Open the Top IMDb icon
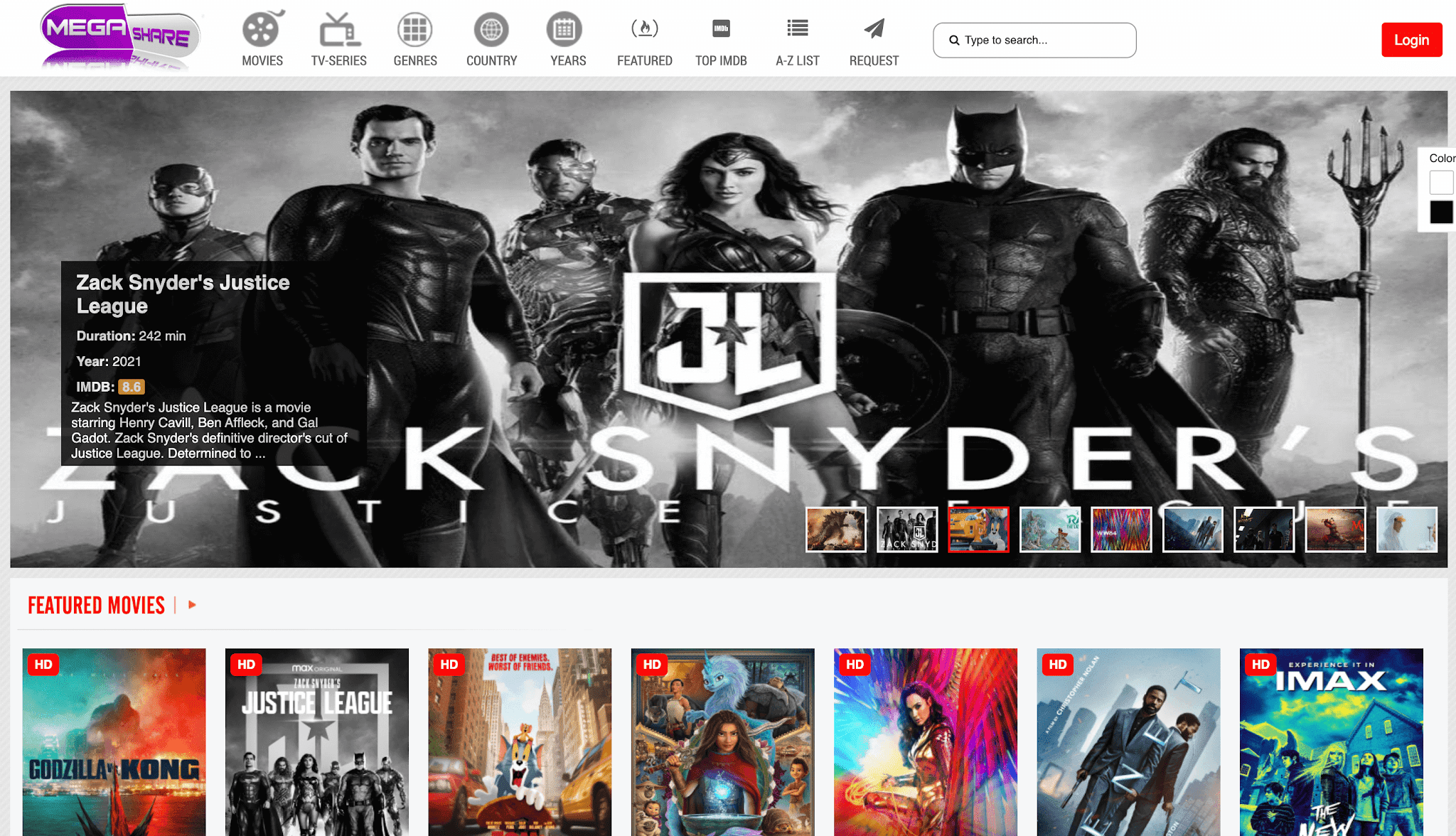Viewport: 1456px width, 836px height. coord(721,28)
